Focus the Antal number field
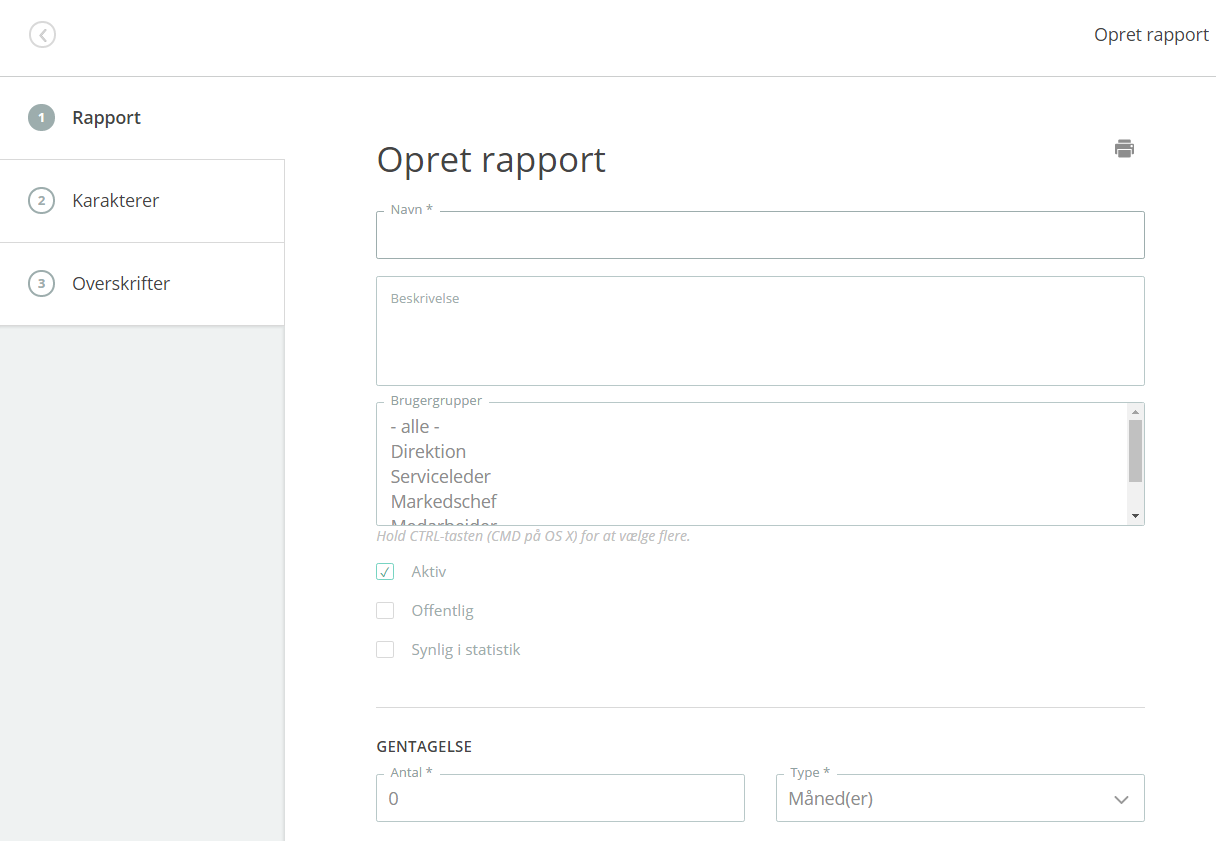This screenshot has width=1216, height=841. (x=560, y=798)
